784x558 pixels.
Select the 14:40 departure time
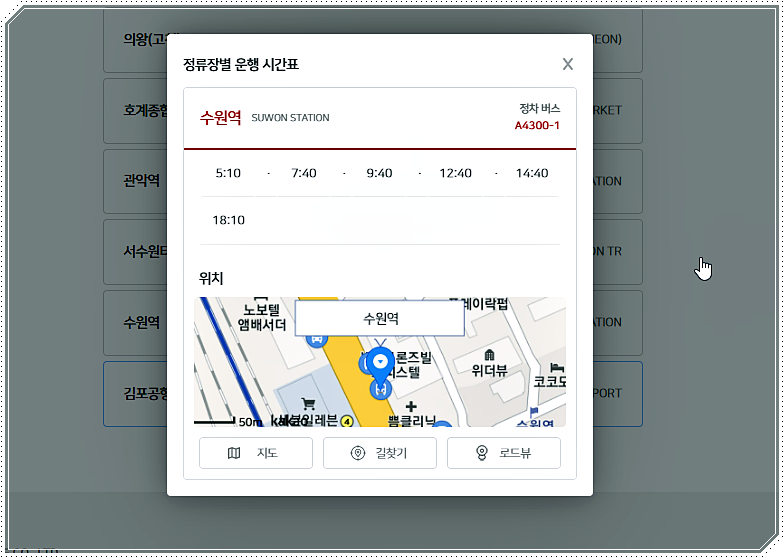(x=532, y=173)
